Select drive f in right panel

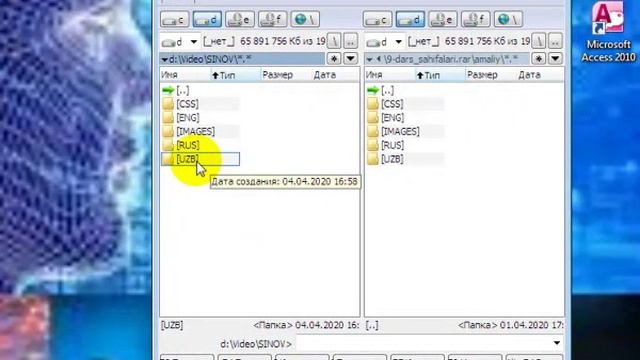tap(476, 19)
